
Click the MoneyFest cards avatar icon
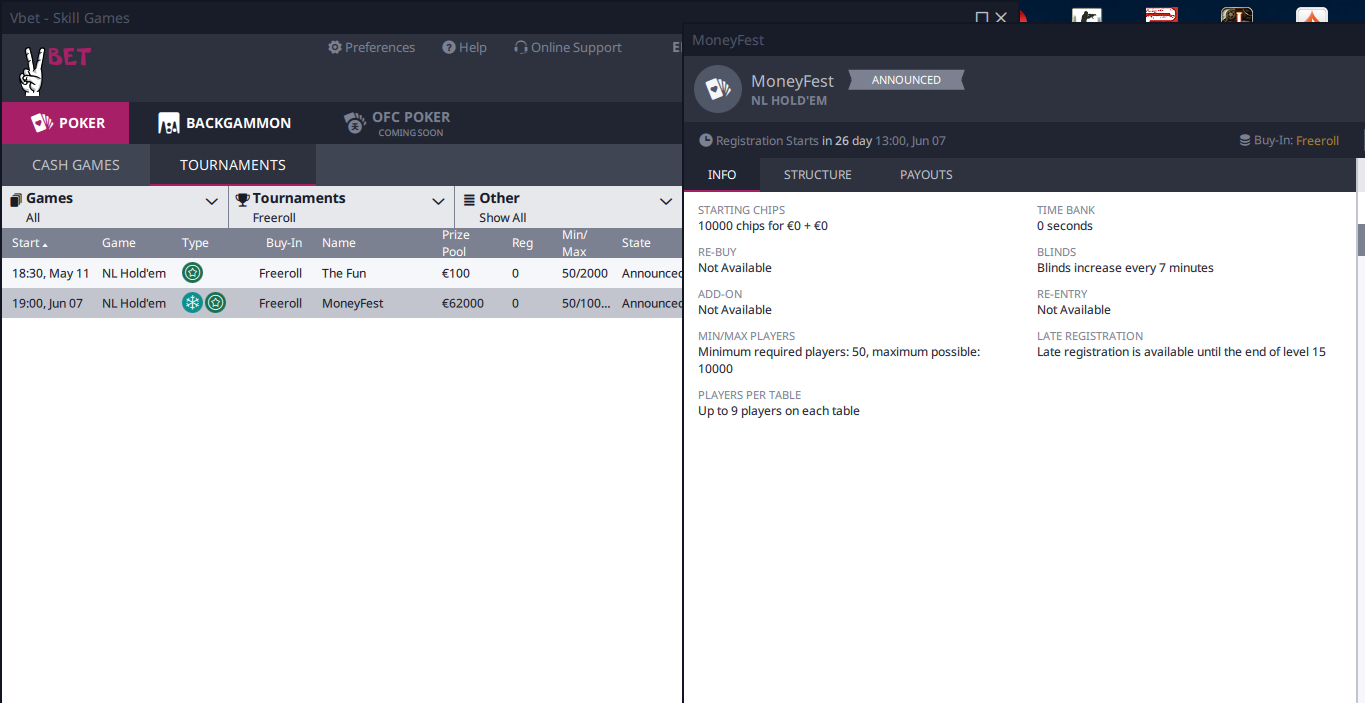[x=718, y=89]
